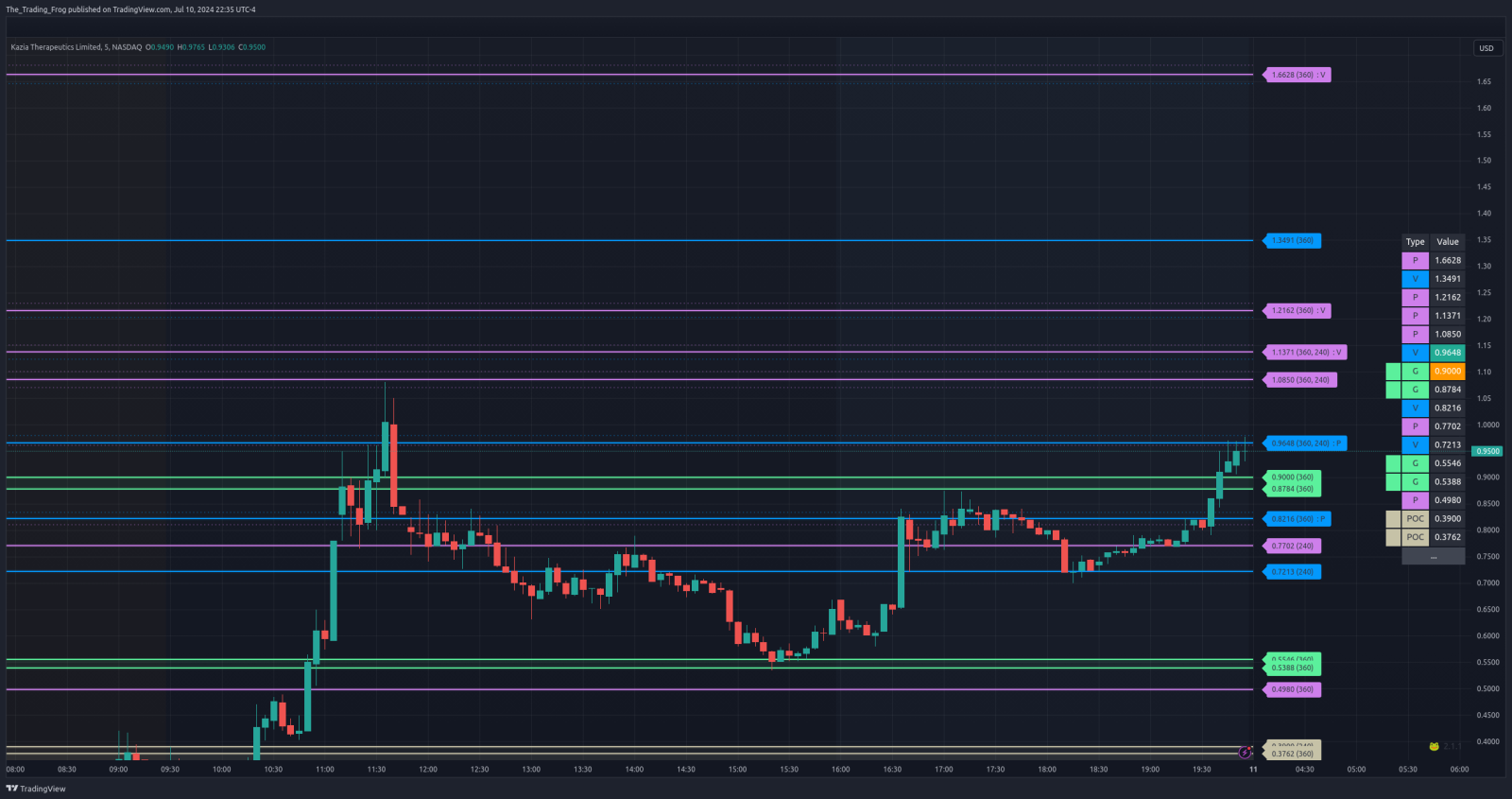Click the Type column header in the table
This screenshot has height=799, width=1512.
tap(1415, 242)
